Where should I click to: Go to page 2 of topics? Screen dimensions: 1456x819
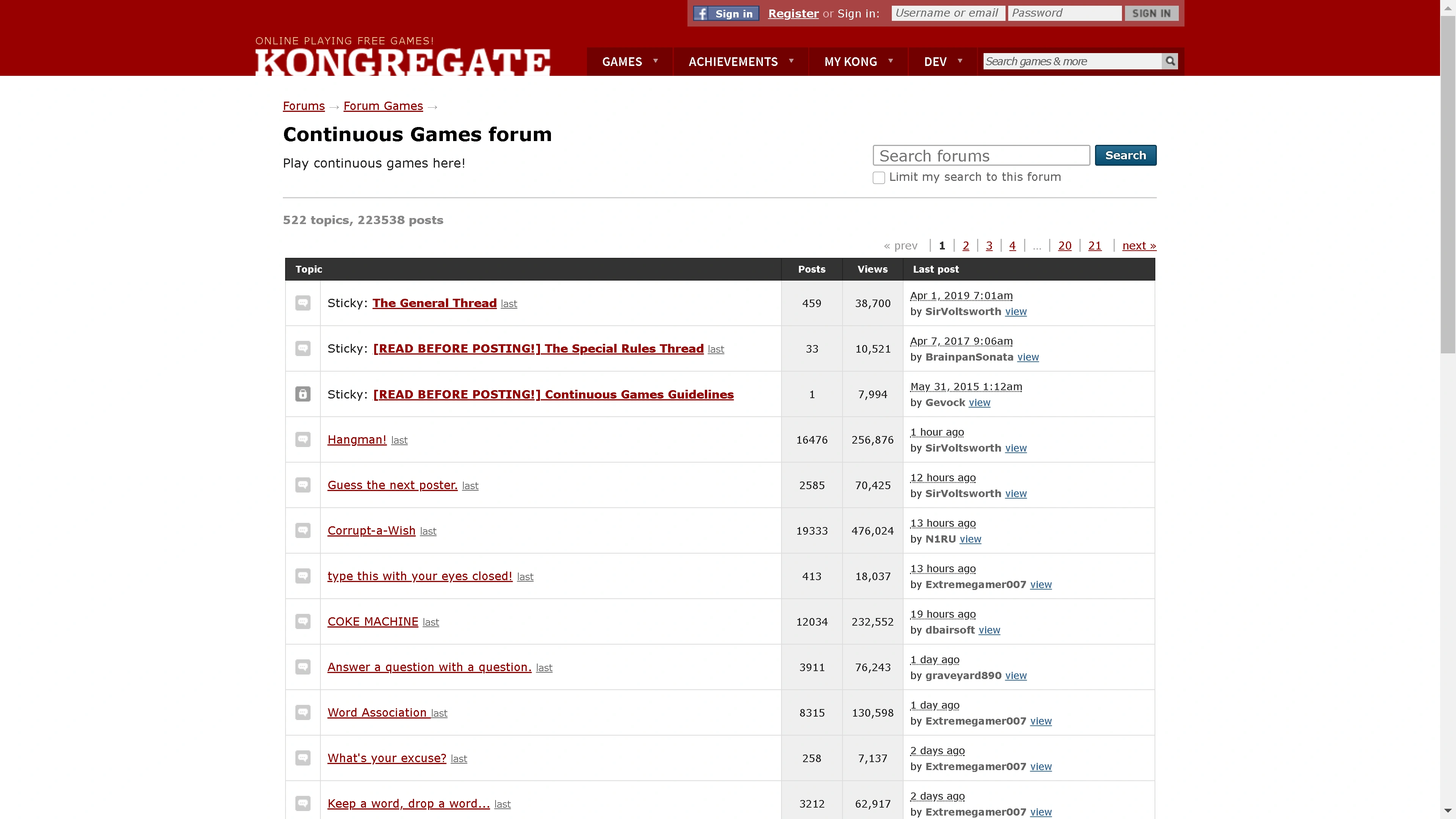click(965, 246)
